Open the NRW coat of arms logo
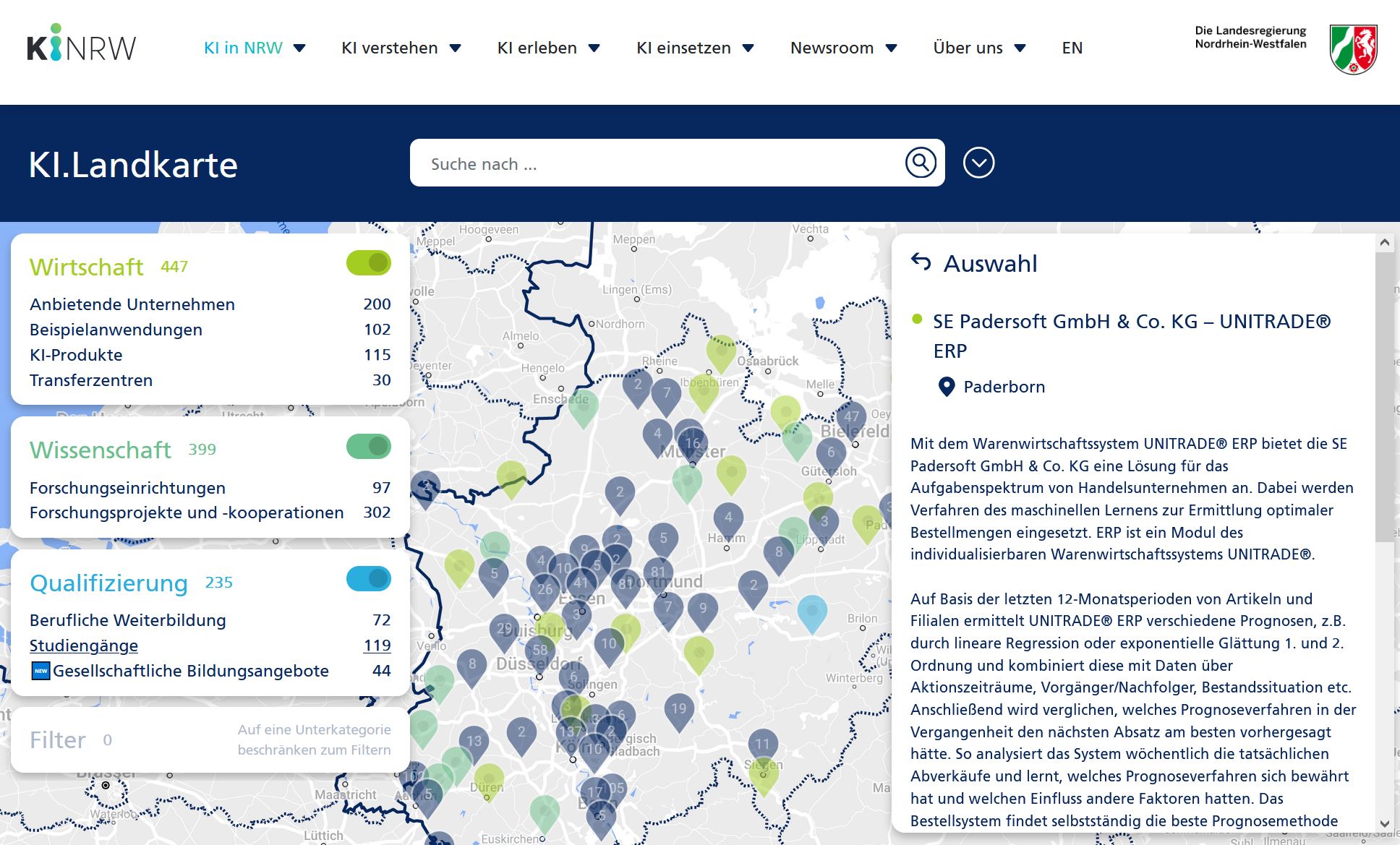1400x845 pixels. tap(1354, 49)
